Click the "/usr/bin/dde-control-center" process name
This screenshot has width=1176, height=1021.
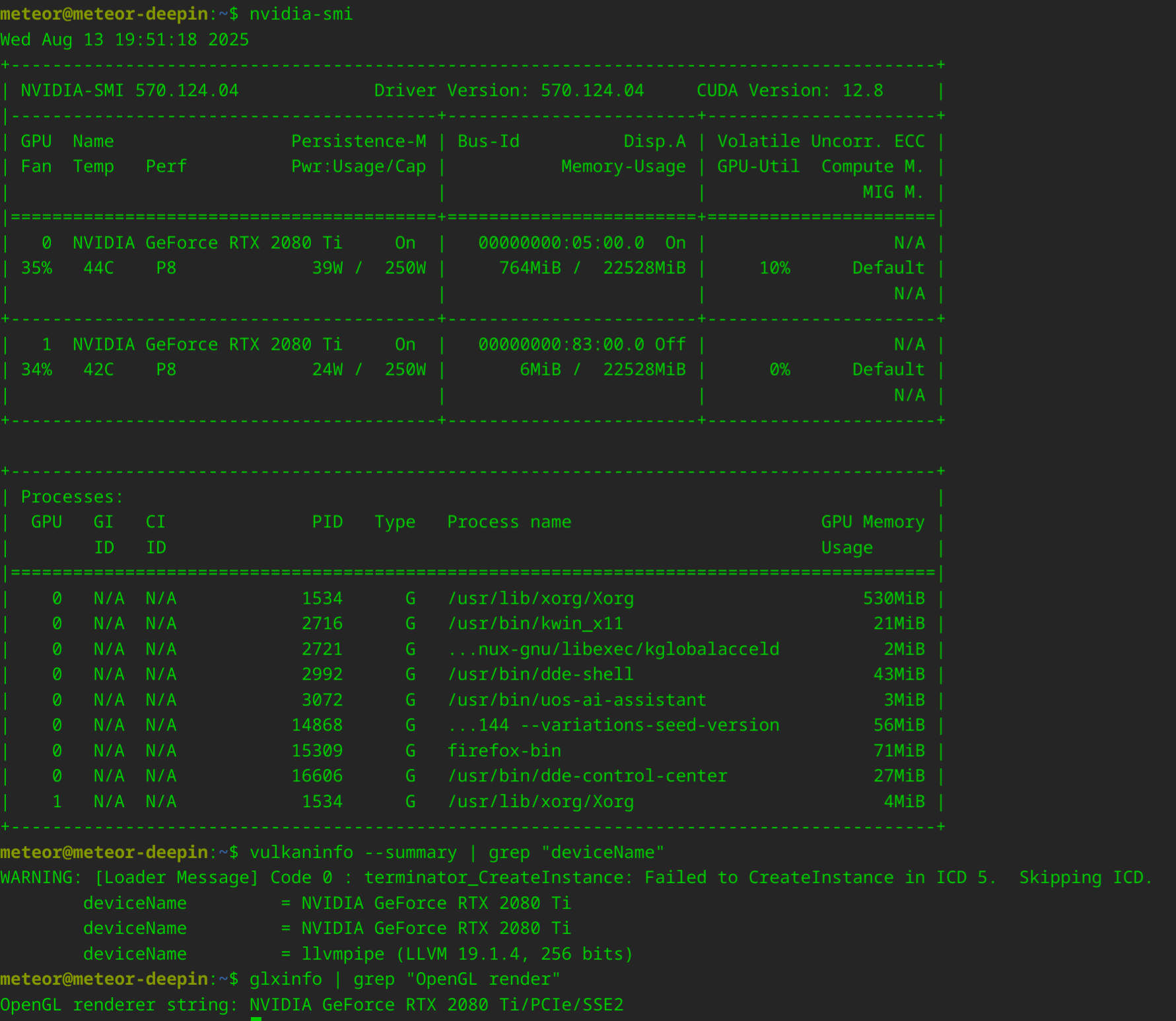[x=588, y=776]
